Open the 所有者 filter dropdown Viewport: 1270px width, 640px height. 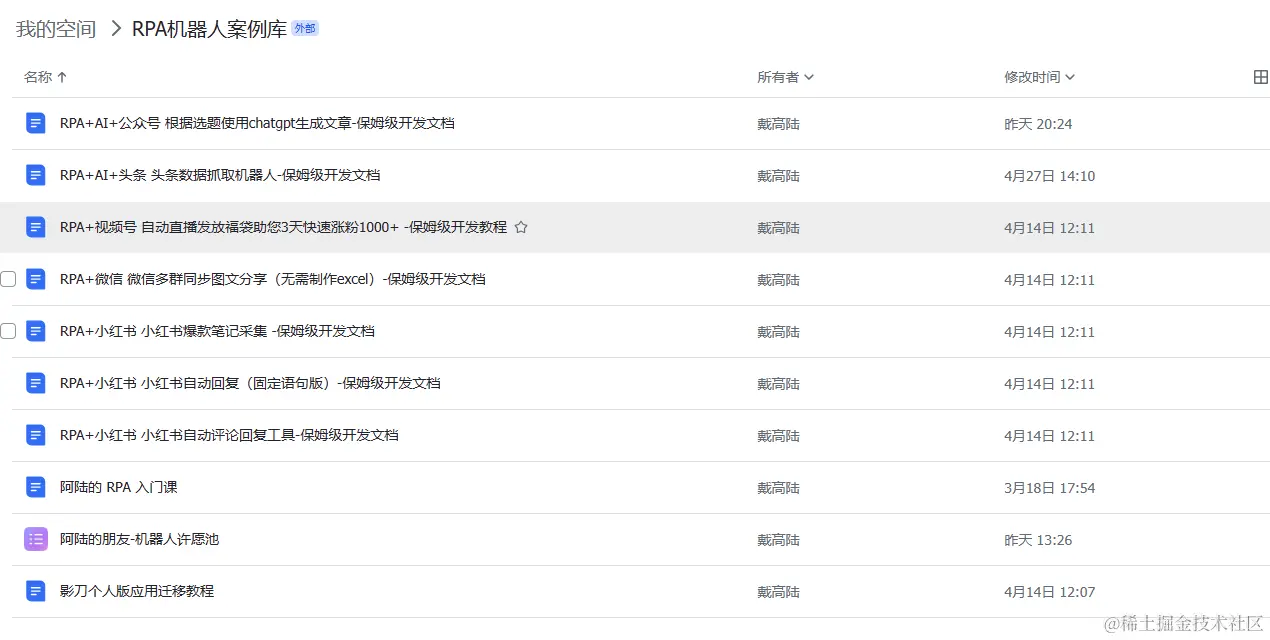[x=785, y=77]
